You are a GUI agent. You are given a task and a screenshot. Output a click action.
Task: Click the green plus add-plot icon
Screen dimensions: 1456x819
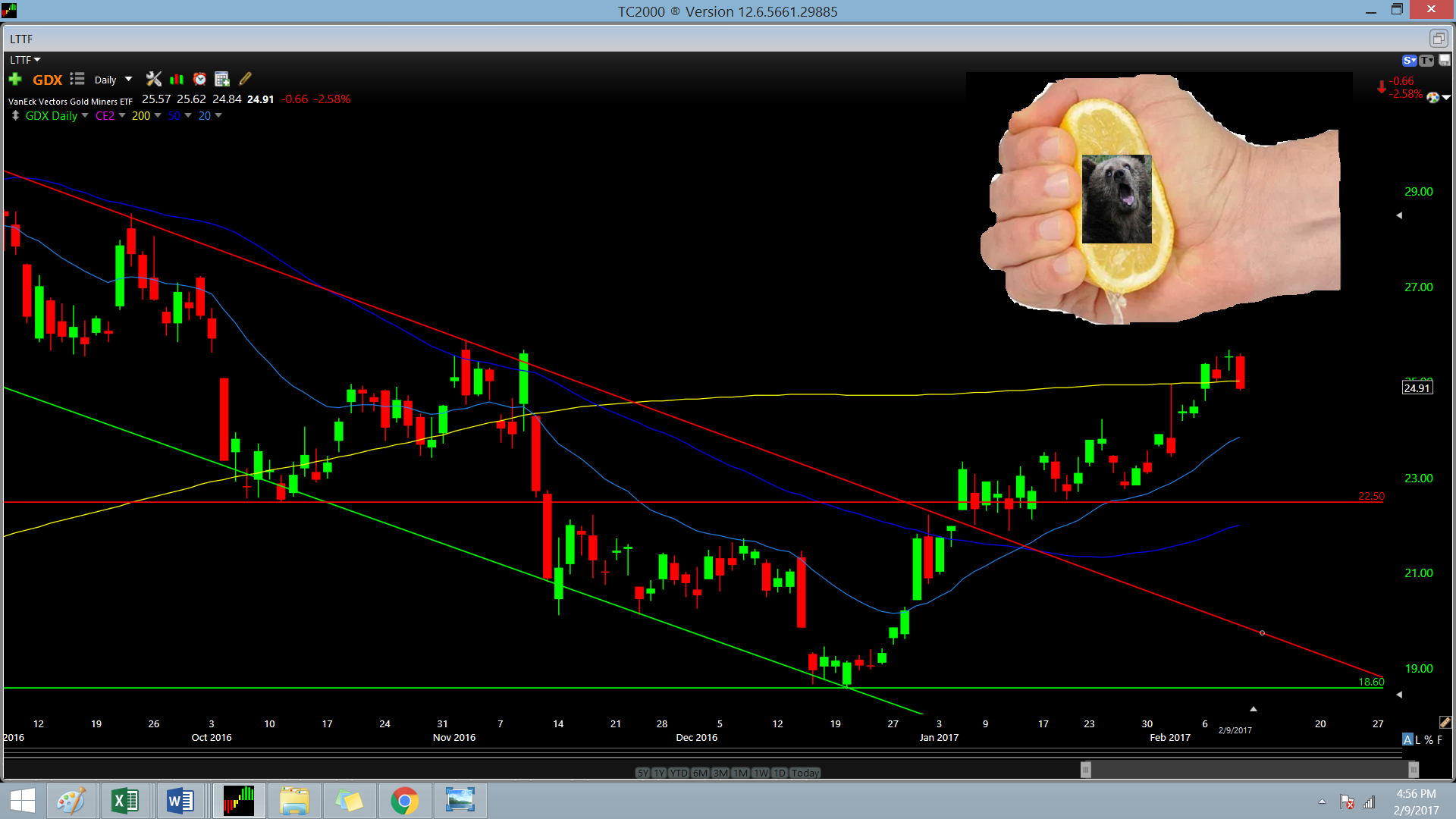[15, 79]
